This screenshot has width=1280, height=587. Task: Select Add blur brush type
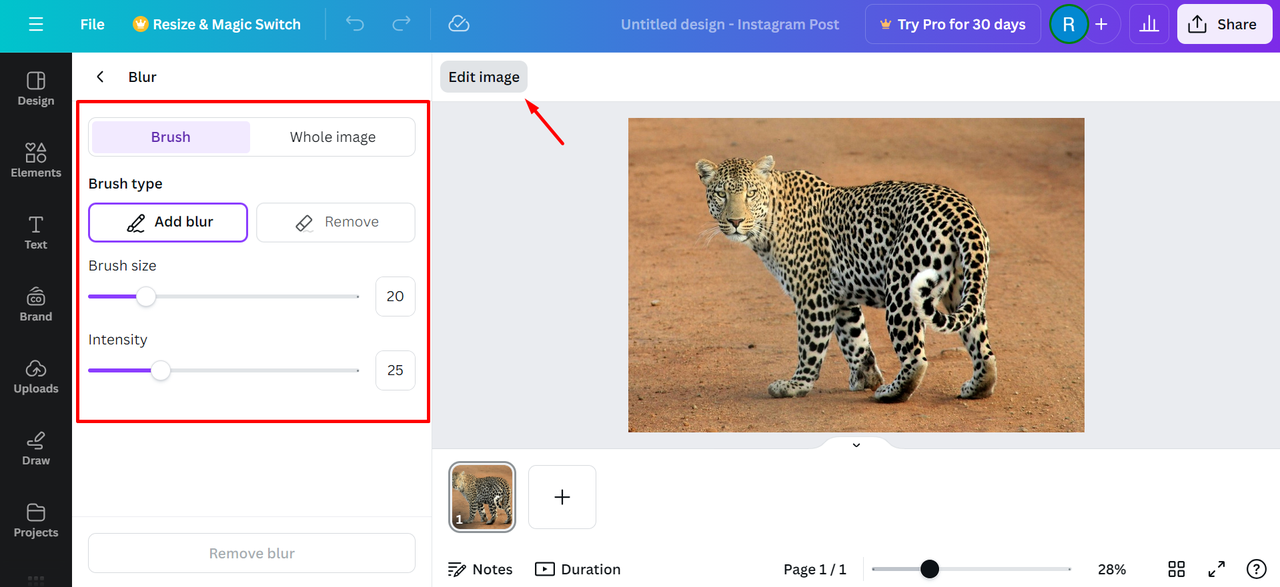168,222
